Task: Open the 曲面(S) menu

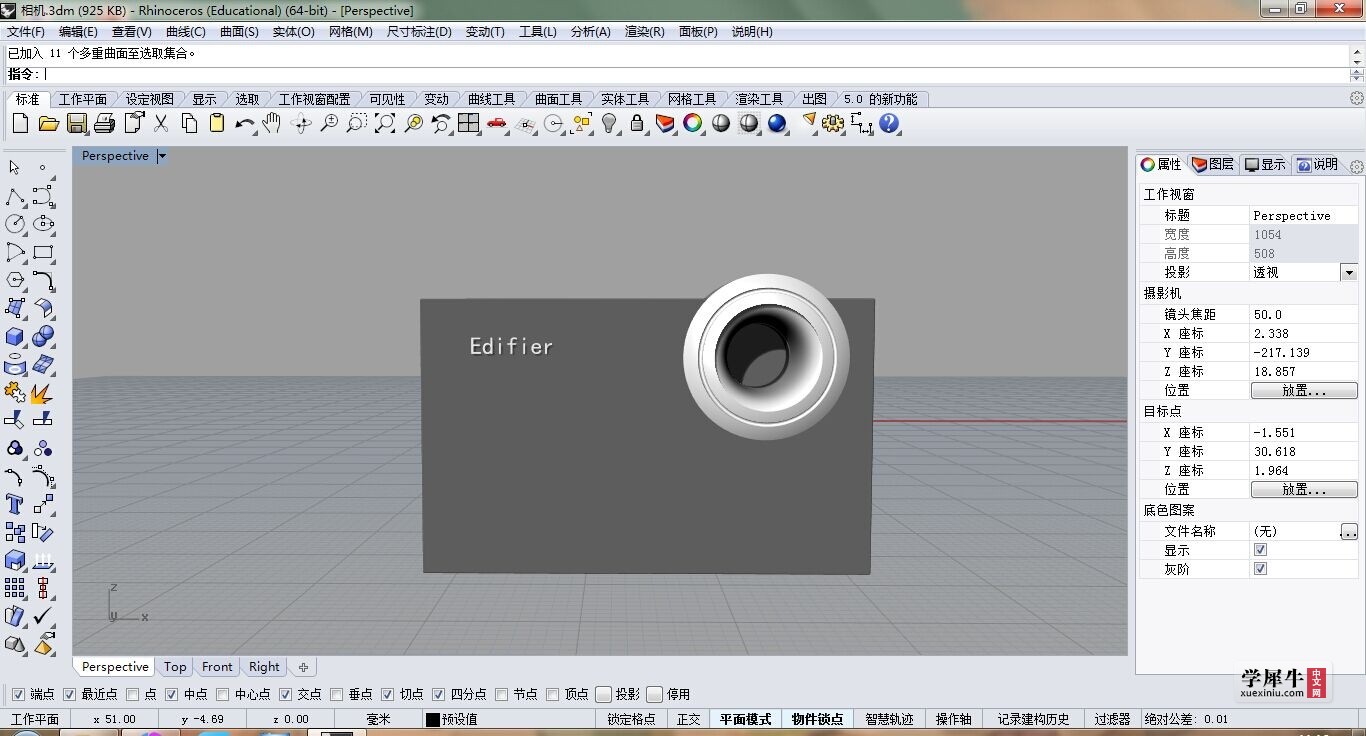Action: pyautogui.click(x=239, y=31)
